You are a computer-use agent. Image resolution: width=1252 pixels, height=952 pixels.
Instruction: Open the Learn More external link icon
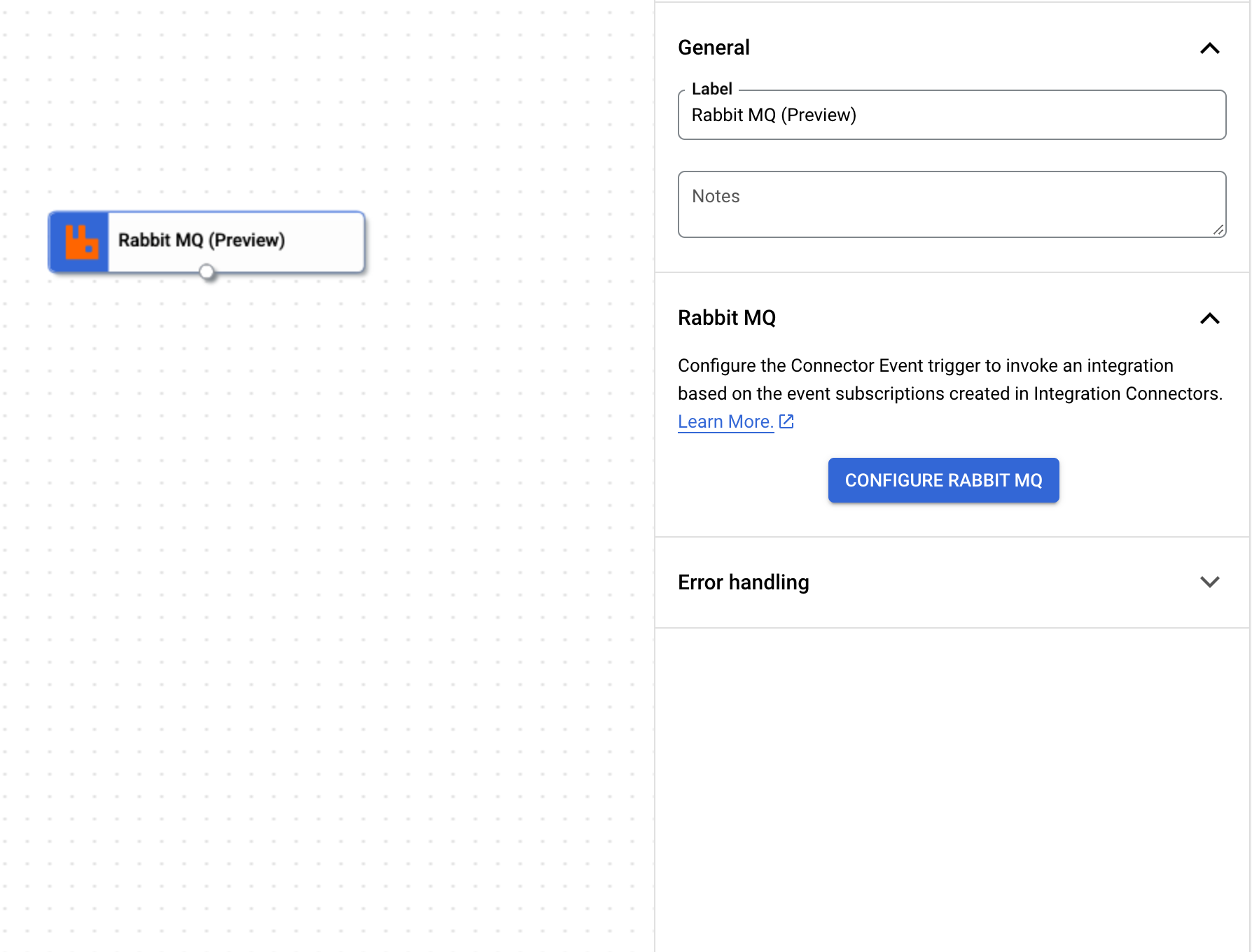click(786, 421)
